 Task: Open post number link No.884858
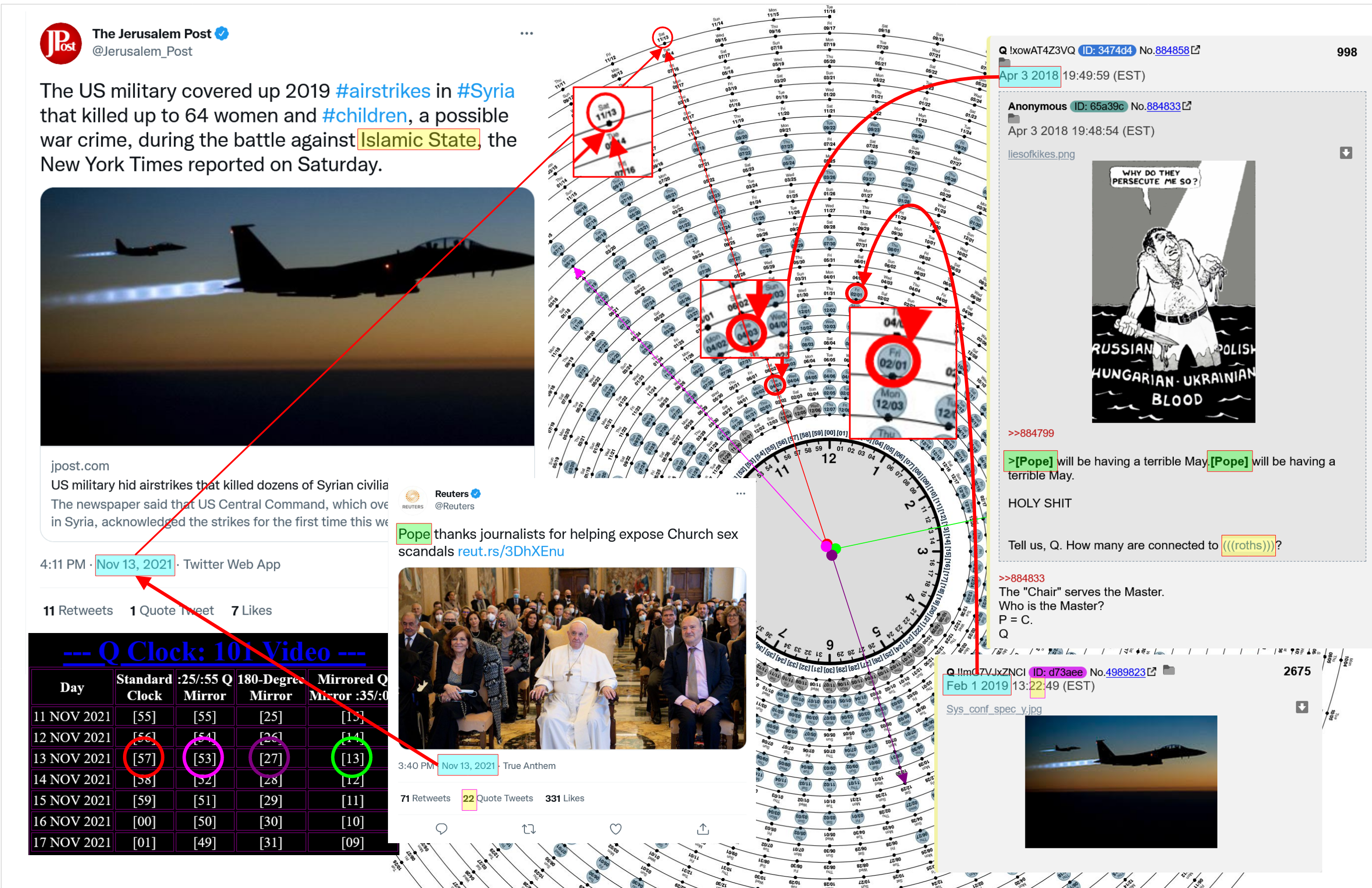(1172, 50)
